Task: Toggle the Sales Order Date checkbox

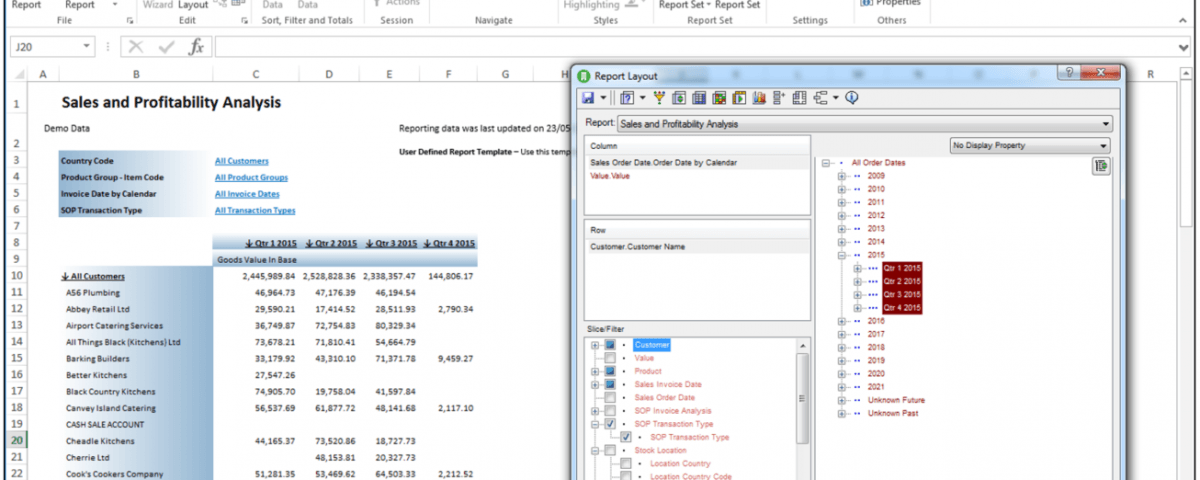Action: tap(610, 397)
